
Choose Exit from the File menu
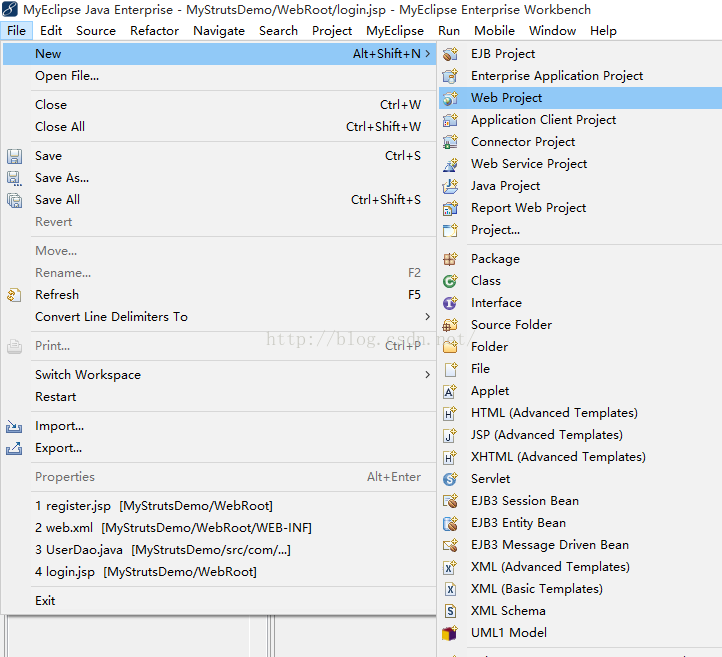coord(219,601)
